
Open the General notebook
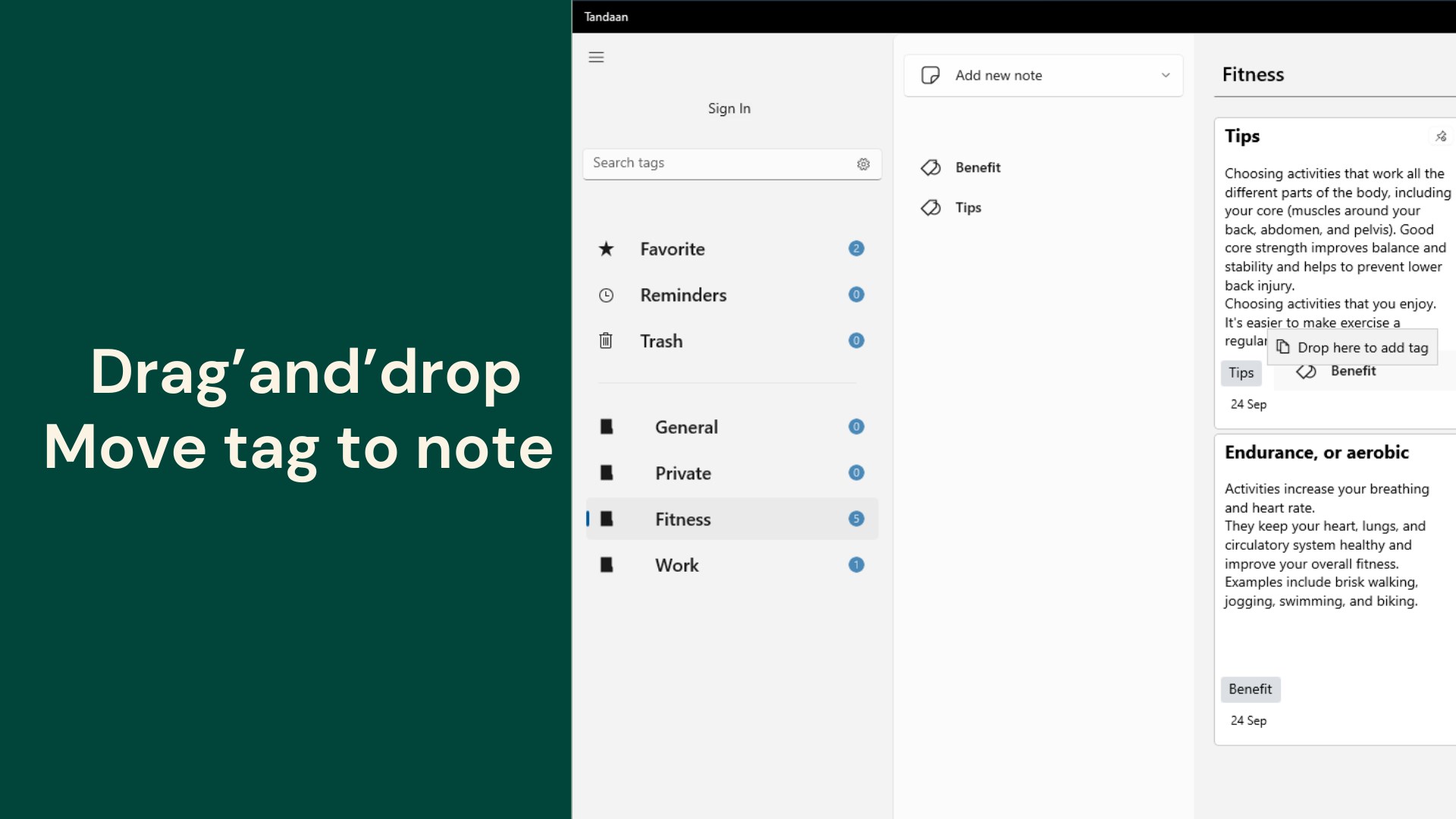point(686,427)
